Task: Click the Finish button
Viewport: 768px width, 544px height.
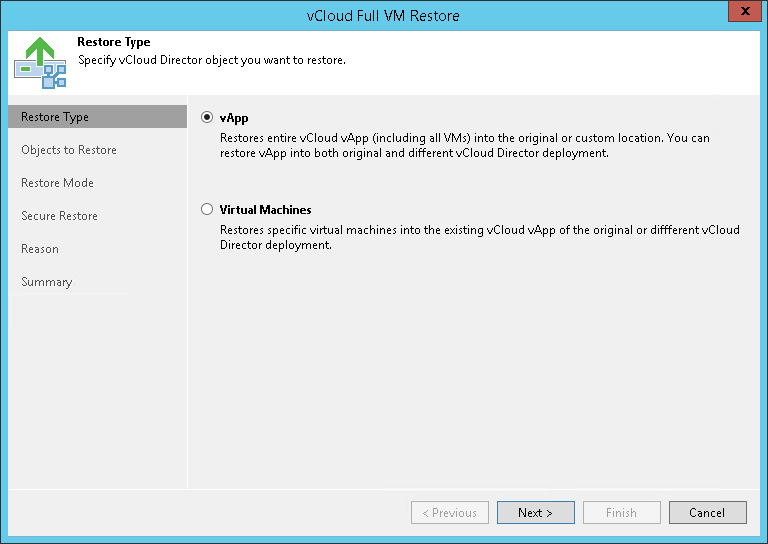Action: tap(621, 513)
